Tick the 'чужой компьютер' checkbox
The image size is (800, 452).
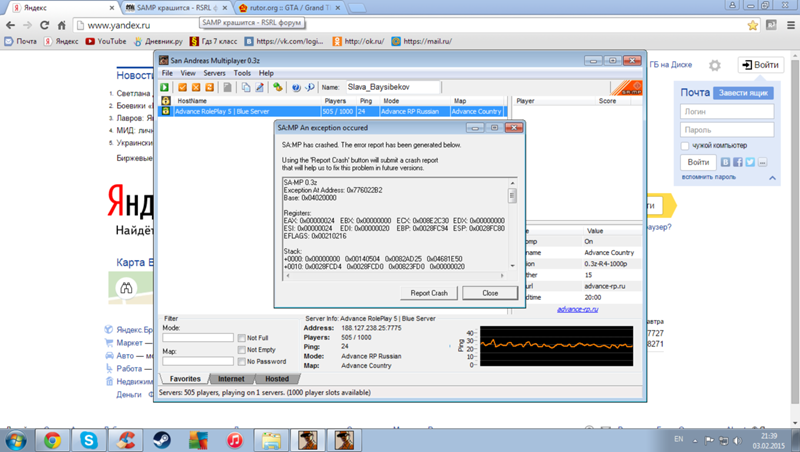pyautogui.click(x=685, y=146)
